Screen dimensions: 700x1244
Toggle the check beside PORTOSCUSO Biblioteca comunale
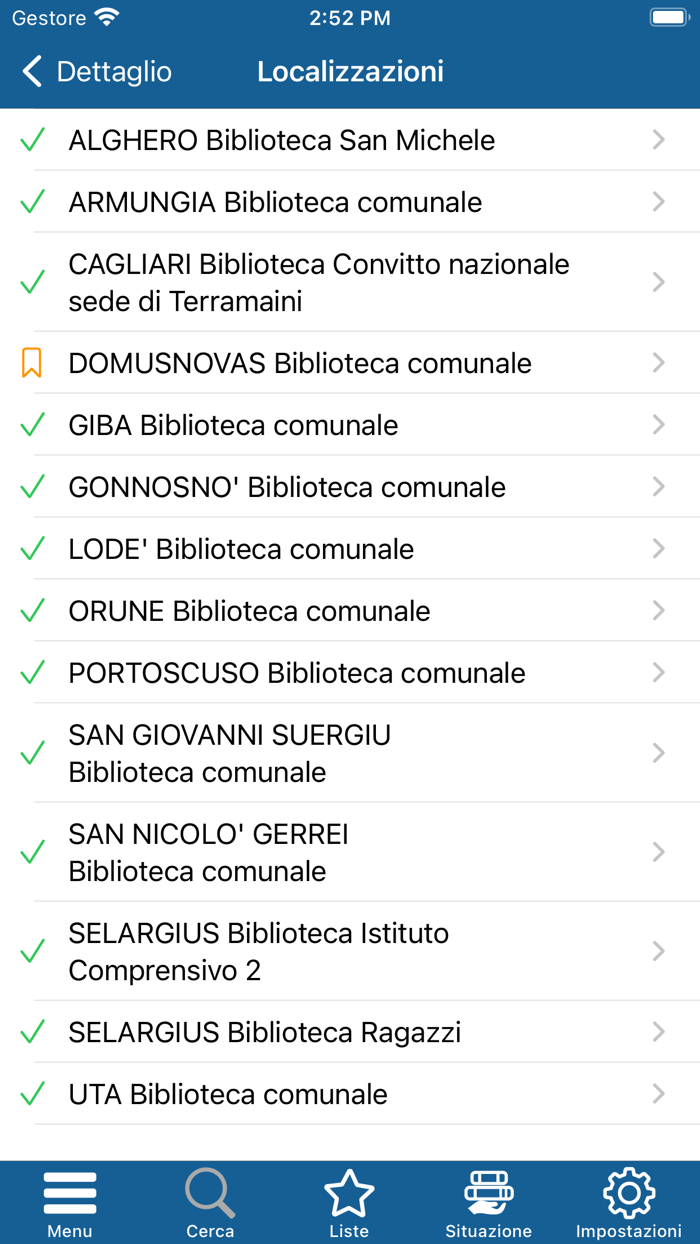(x=32, y=672)
